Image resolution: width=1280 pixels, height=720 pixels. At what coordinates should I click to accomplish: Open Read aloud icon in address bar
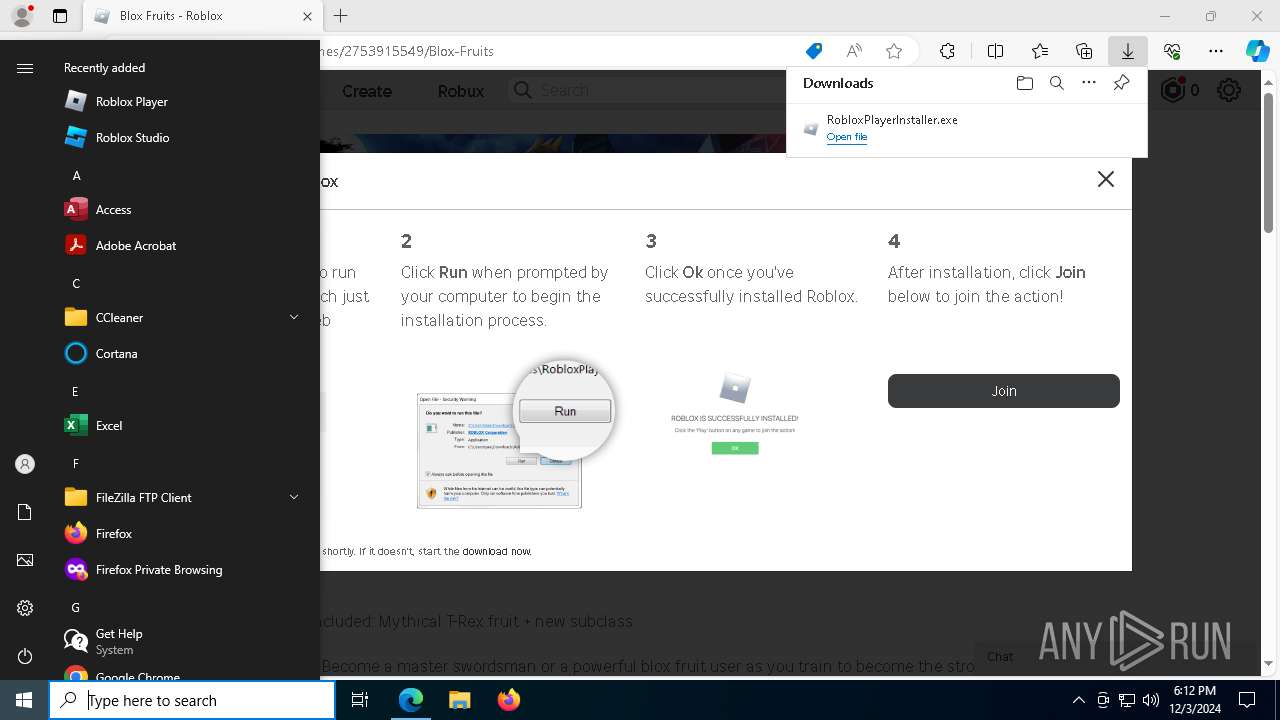tap(854, 51)
